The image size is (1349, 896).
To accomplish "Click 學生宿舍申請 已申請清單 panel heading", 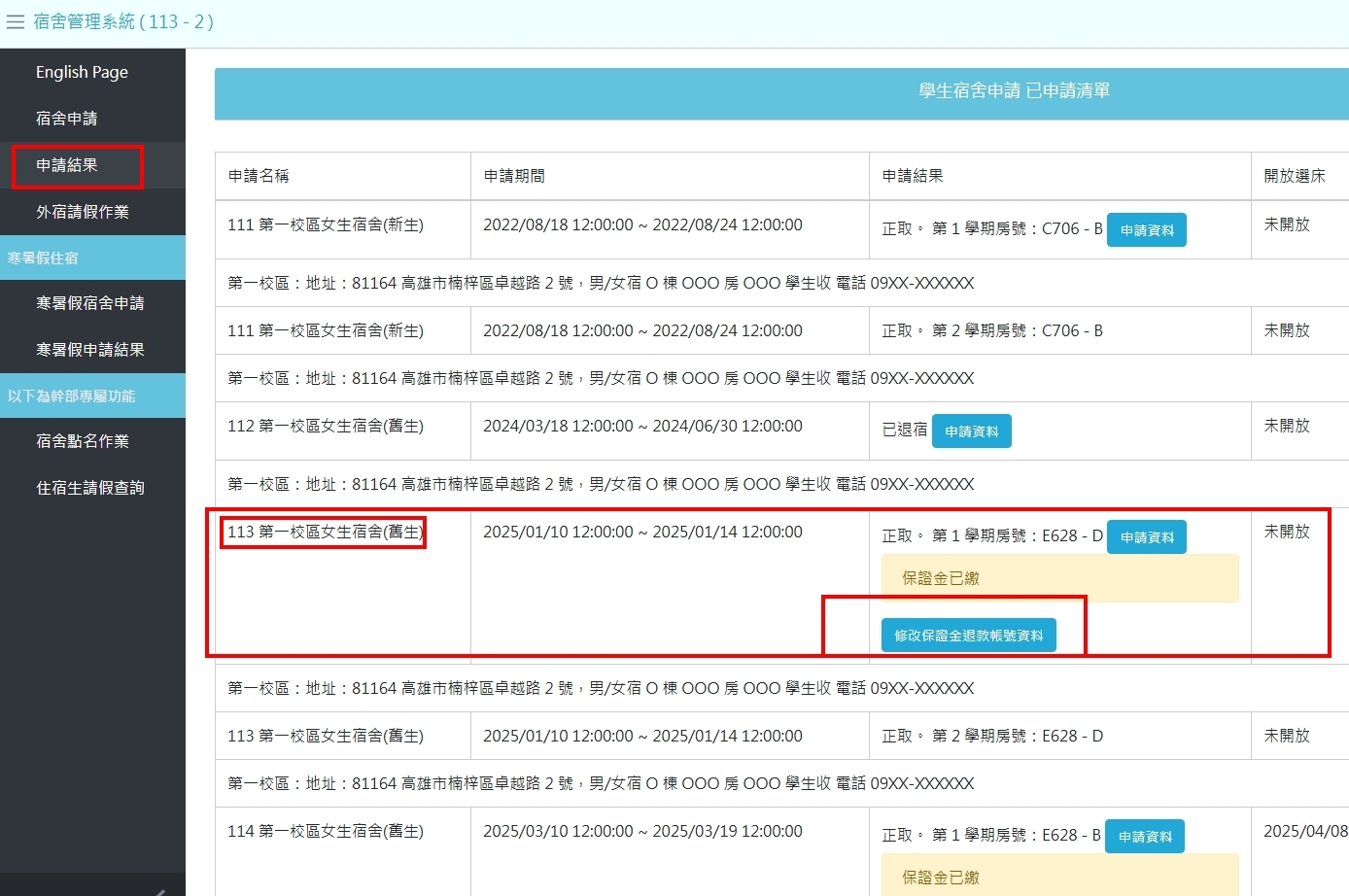I will (x=1015, y=90).
